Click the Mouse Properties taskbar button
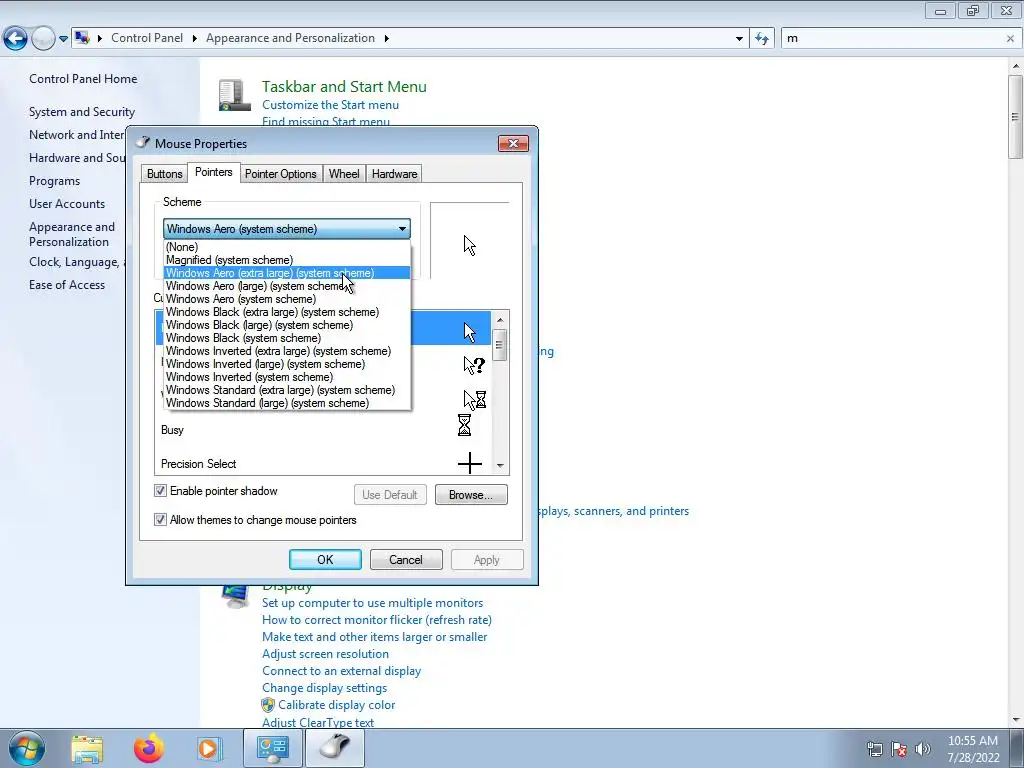 click(x=335, y=748)
